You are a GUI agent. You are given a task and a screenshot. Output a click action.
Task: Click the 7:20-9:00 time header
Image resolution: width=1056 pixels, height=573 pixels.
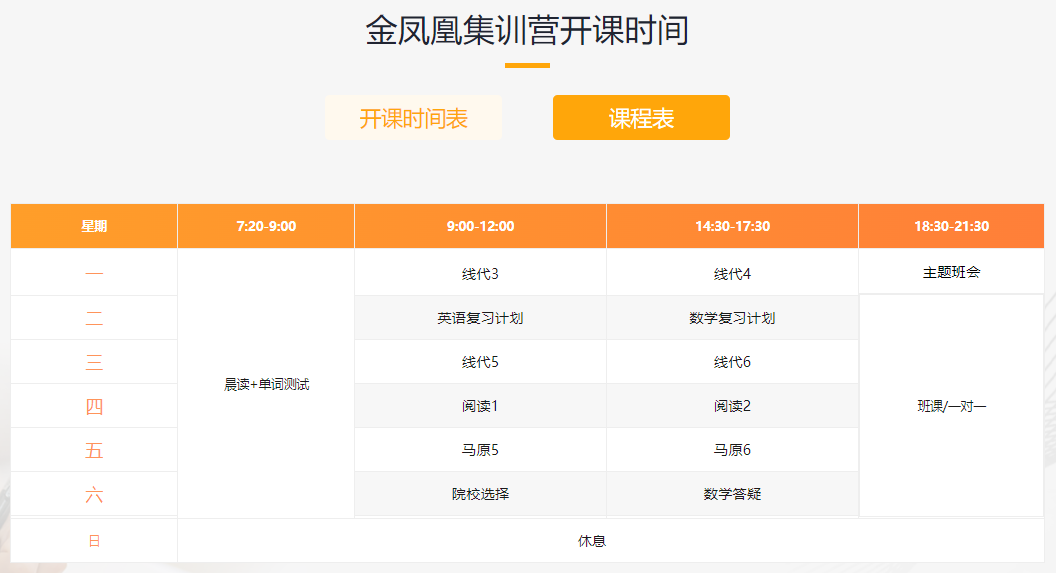pos(266,226)
